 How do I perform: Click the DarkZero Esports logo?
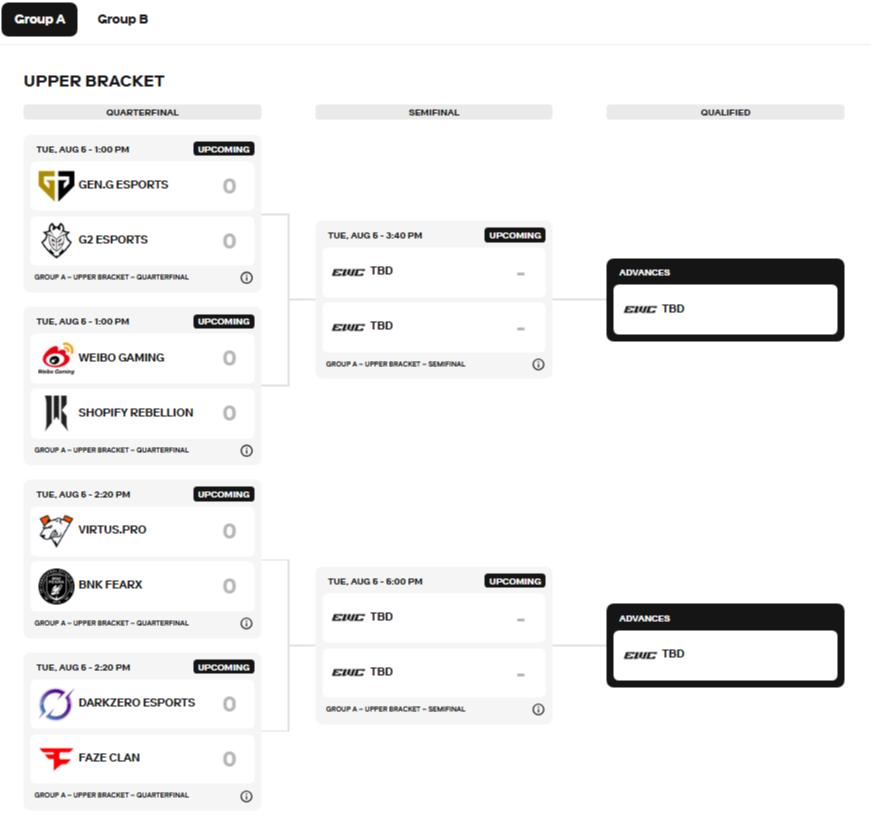(x=56, y=703)
